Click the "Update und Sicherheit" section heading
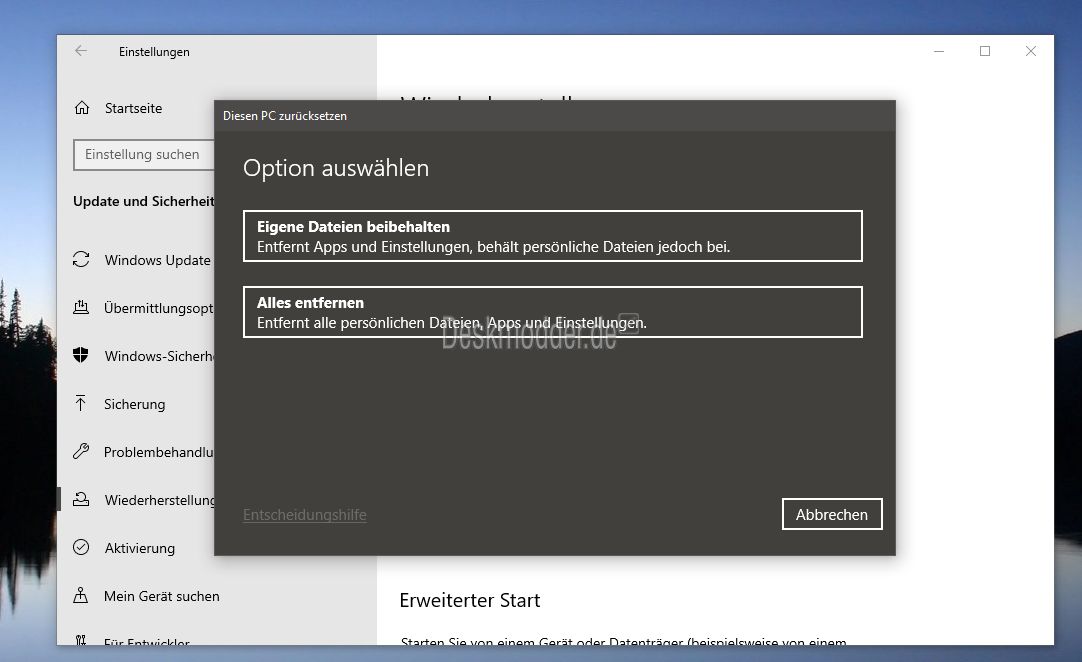Image resolution: width=1082 pixels, height=662 pixels. 144,201
